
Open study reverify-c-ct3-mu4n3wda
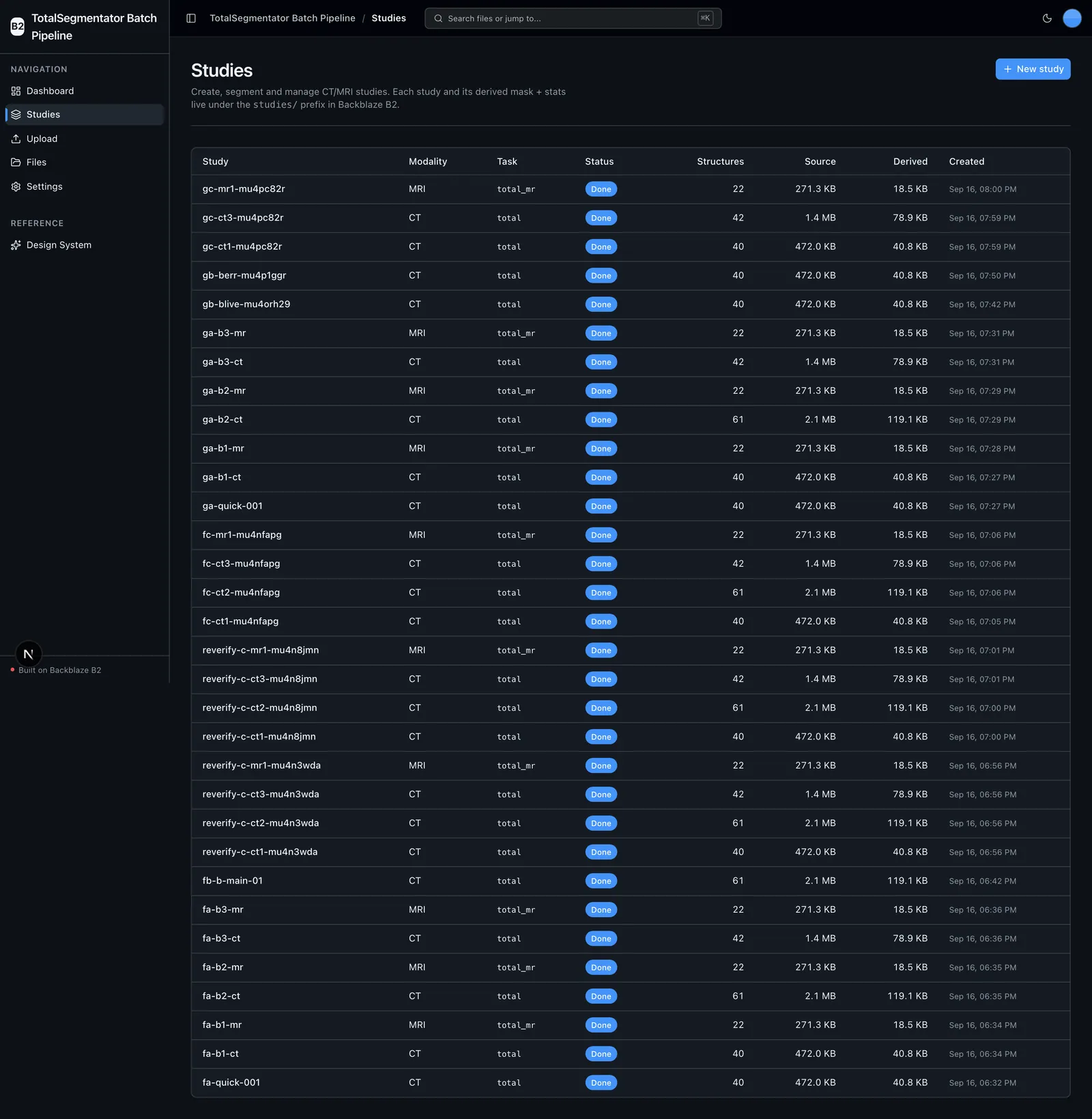[x=261, y=795]
